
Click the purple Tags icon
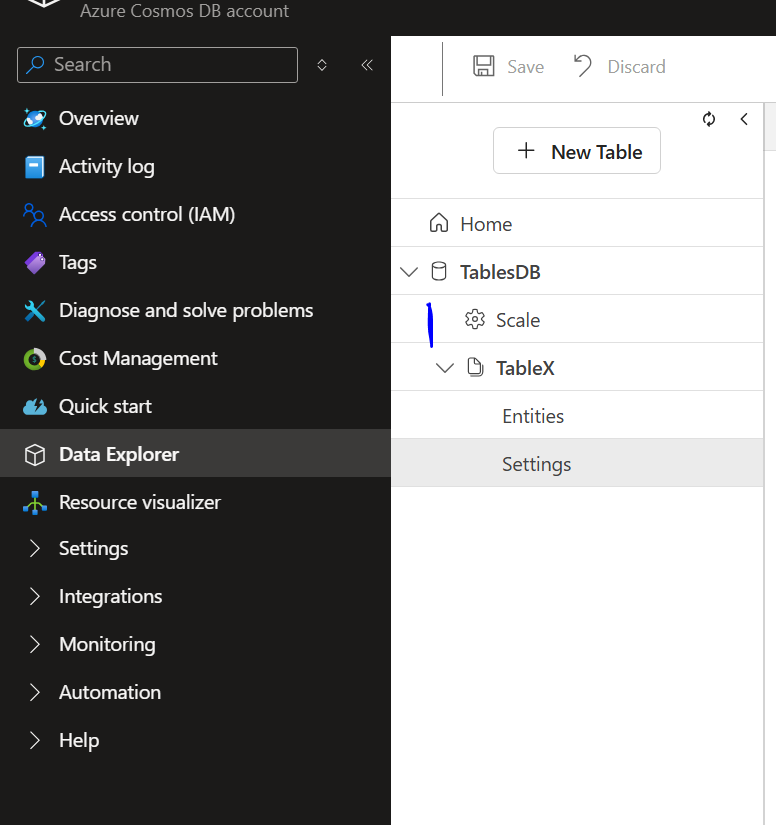pyautogui.click(x=35, y=263)
